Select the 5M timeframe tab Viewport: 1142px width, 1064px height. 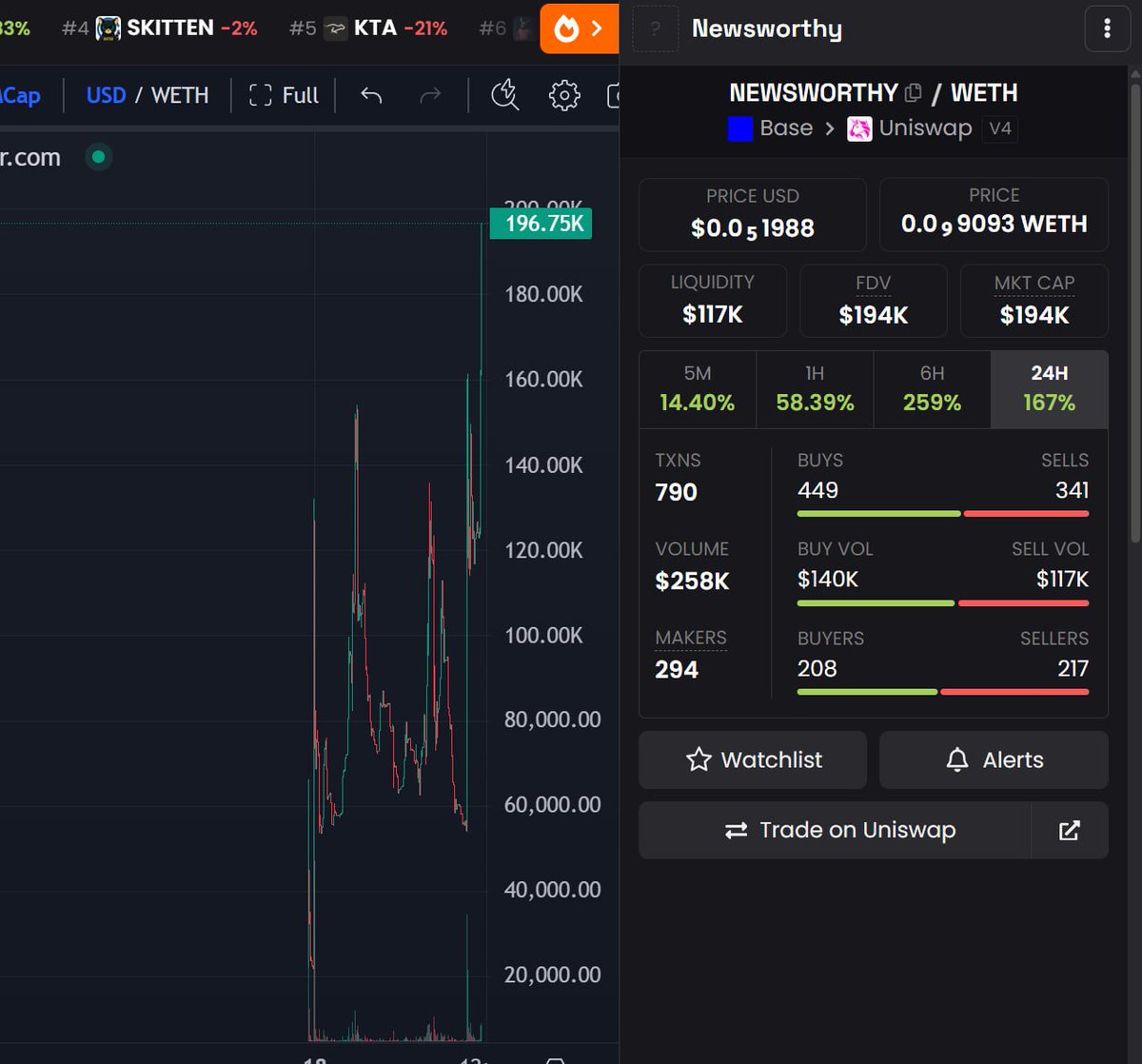click(698, 389)
